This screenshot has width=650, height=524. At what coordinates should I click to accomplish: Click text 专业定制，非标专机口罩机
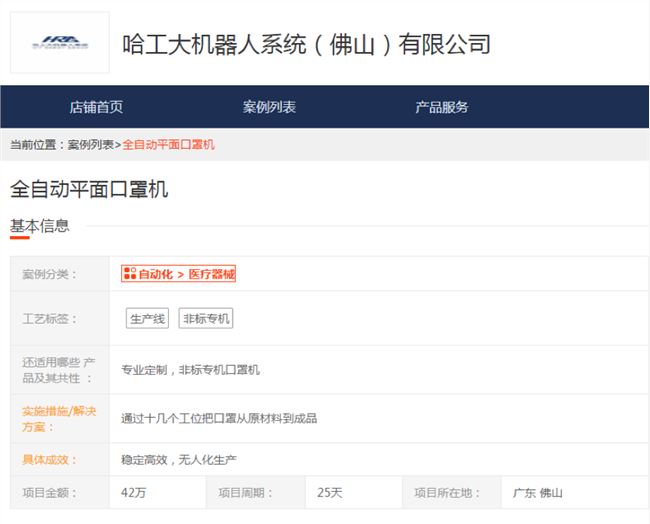point(190,370)
